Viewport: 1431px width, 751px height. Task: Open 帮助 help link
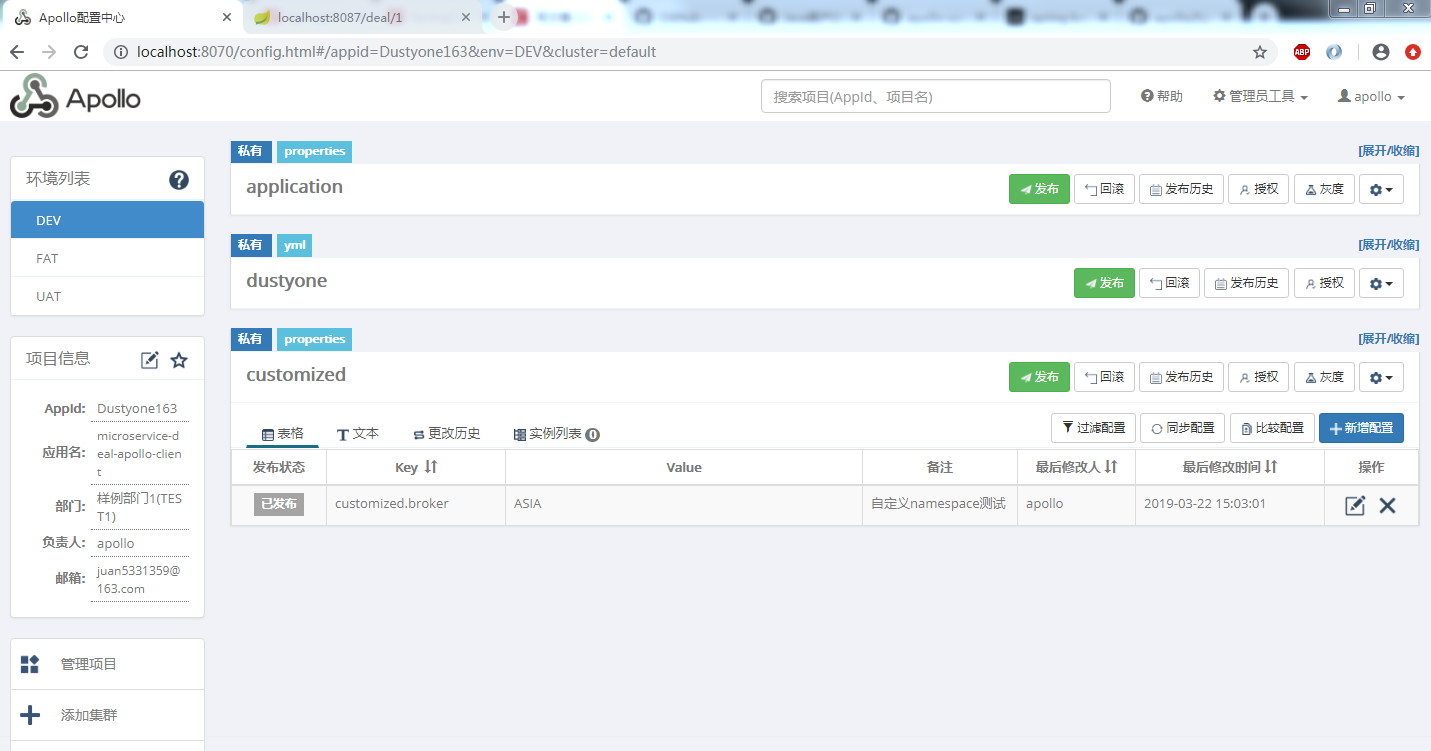coord(1162,97)
